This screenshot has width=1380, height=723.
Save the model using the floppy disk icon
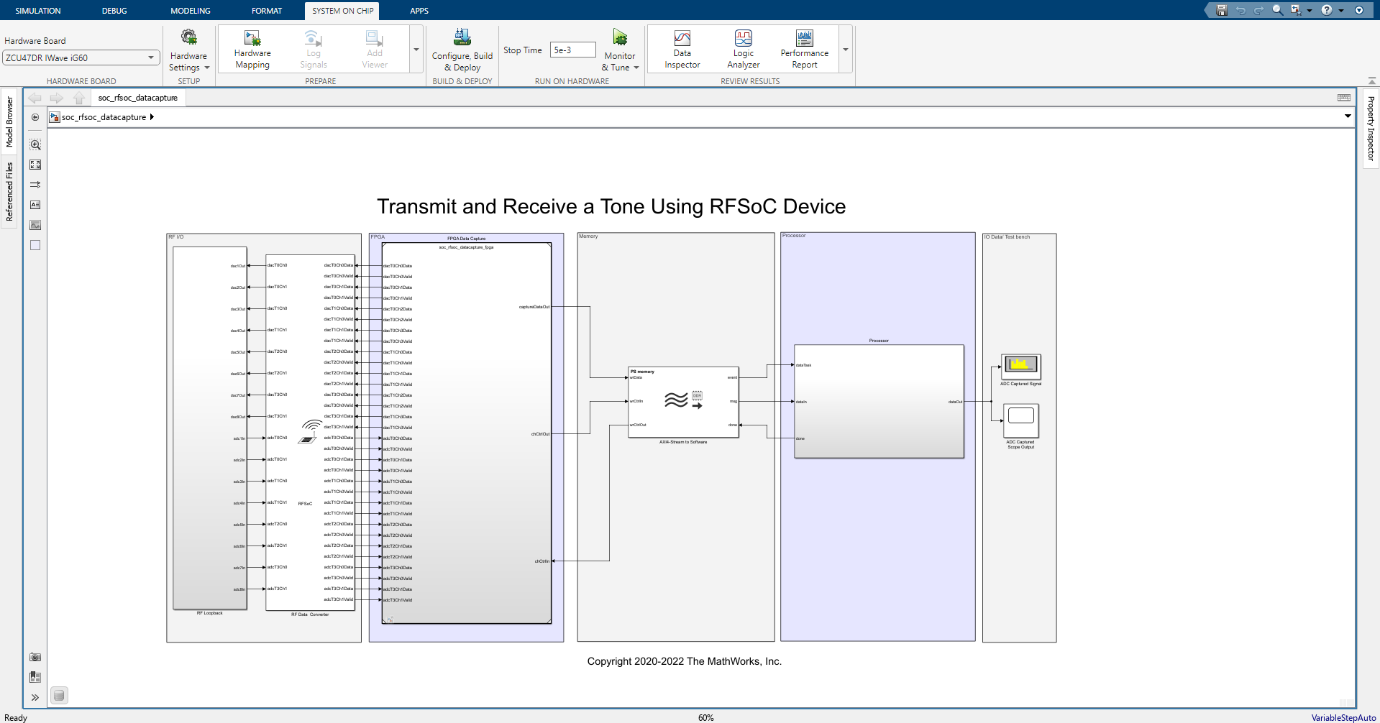pos(1221,10)
